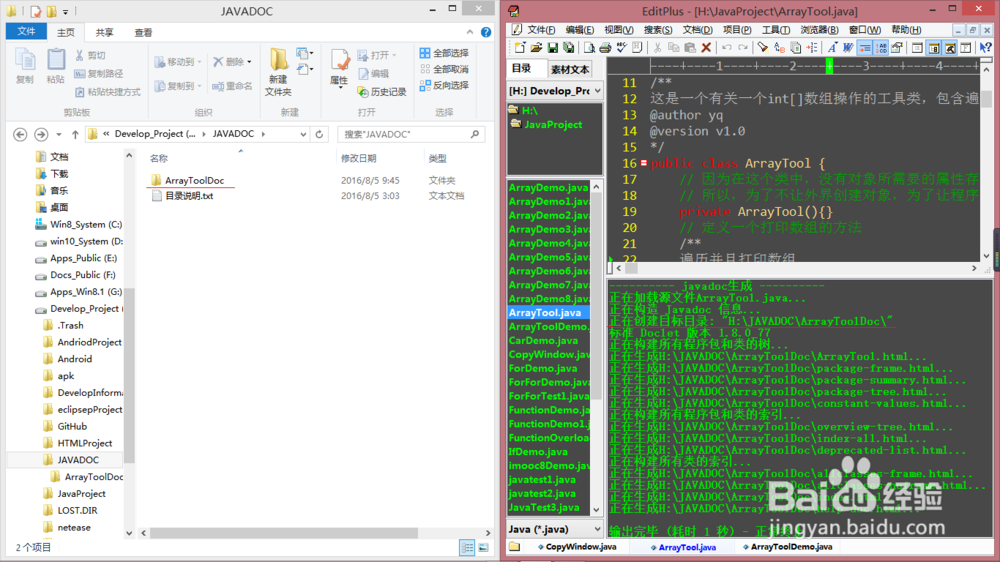This screenshot has width=1000, height=562.
Task: Collapse the Explorer ribbon with chevron
Action: 470,32
